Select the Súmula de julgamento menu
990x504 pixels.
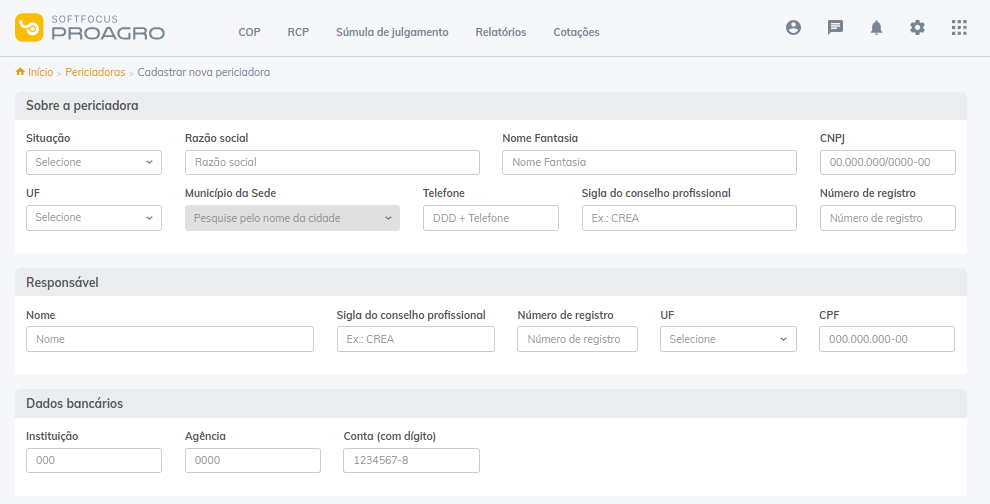tap(392, 32)
